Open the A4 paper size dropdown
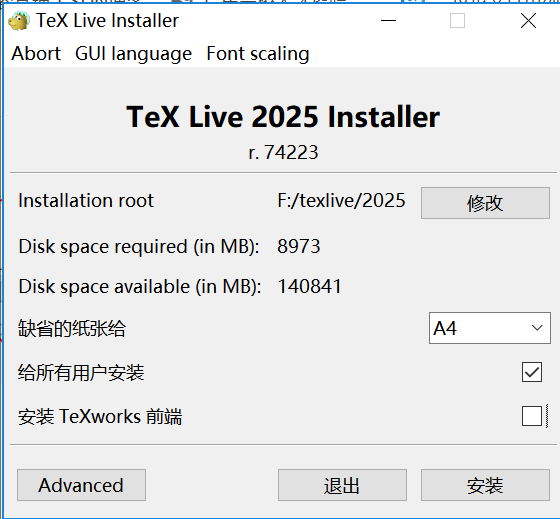Image resolution: width=560 pixels, height=519 pixels. (x=490, y=328)
